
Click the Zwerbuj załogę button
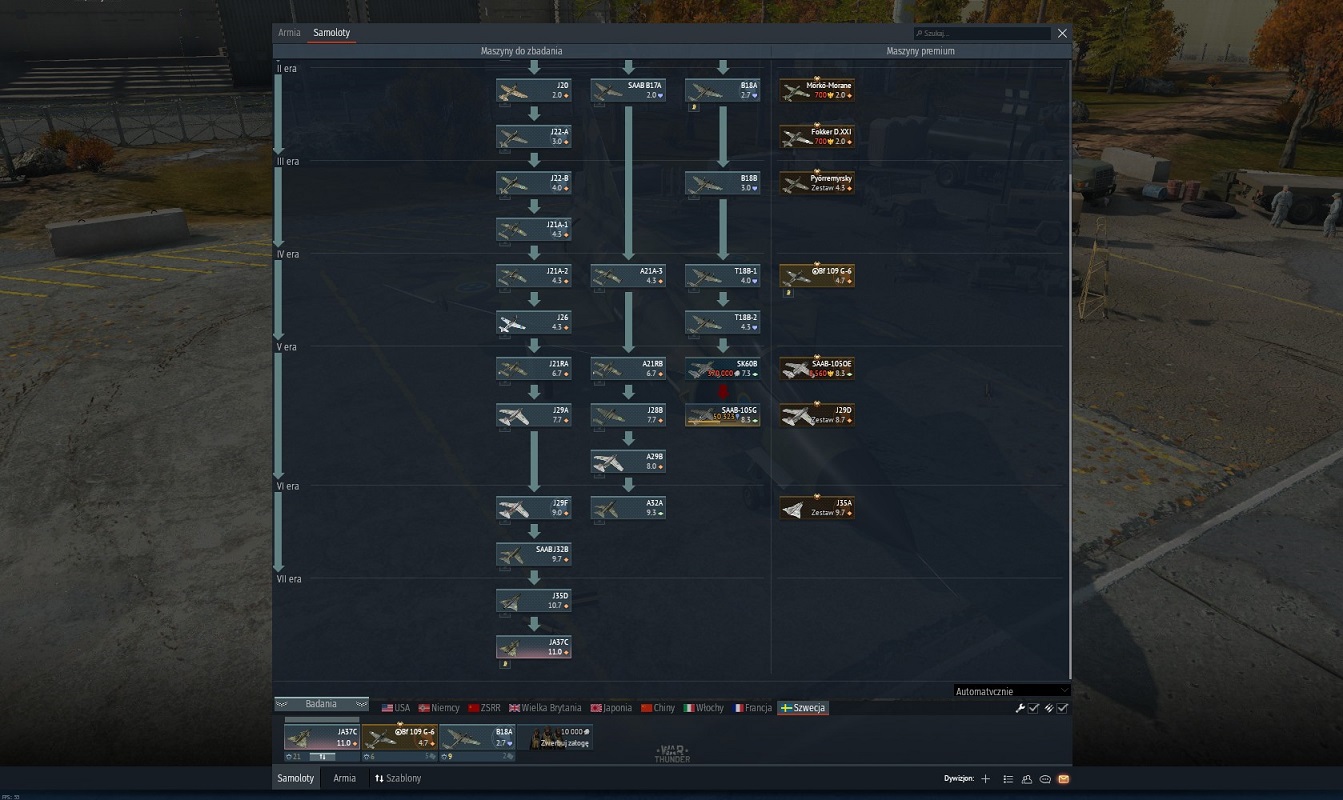(x=555, y=737)
